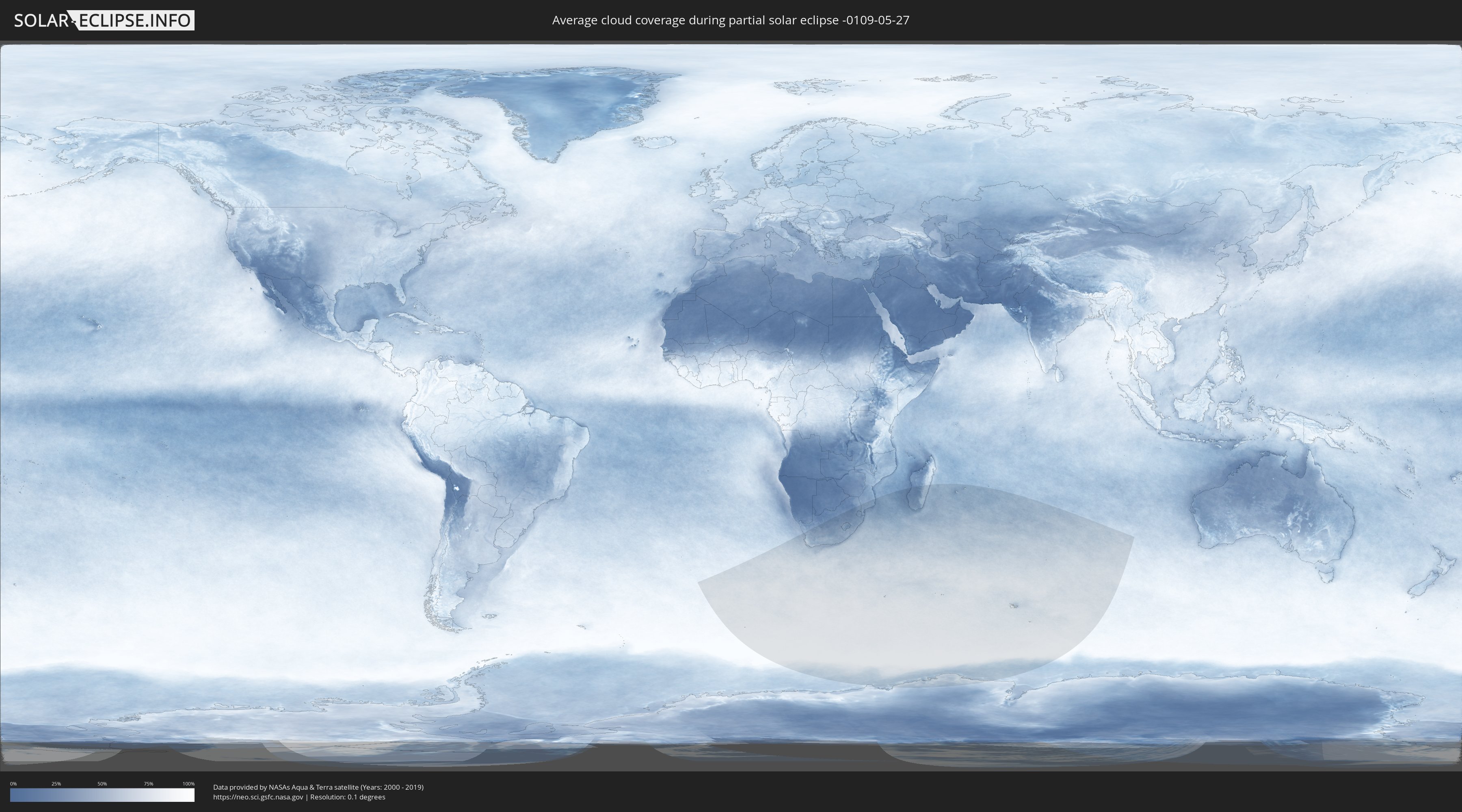
Task: Click the SOLAR-ECLIPSE.INFO logo
Action: click(x=104, y=20)
